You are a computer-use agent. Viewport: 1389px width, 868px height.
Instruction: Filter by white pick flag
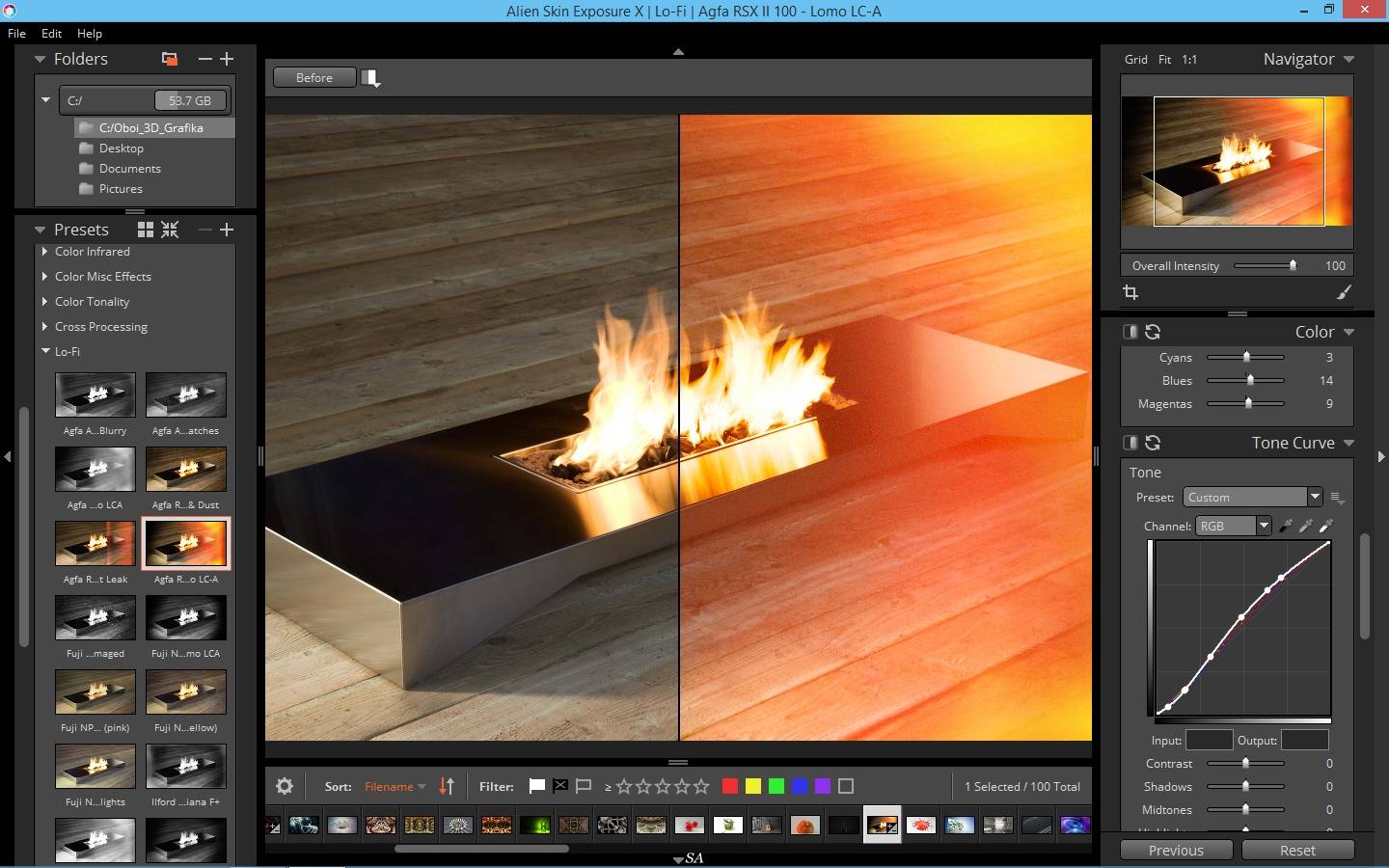pyautogui.click(x=537, y=786)
